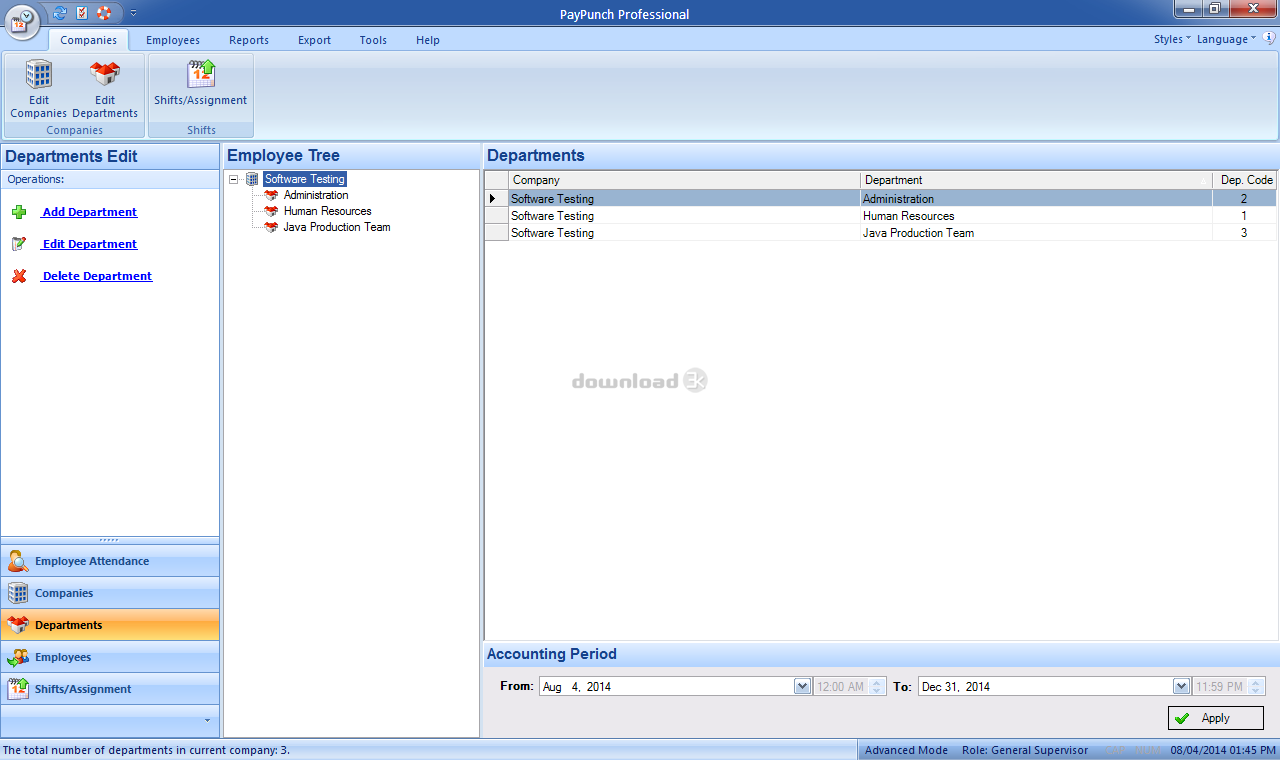Expand the Language dropdown menu
This screenshot has width=1280, height=760.
click(x=1226, y=39)
